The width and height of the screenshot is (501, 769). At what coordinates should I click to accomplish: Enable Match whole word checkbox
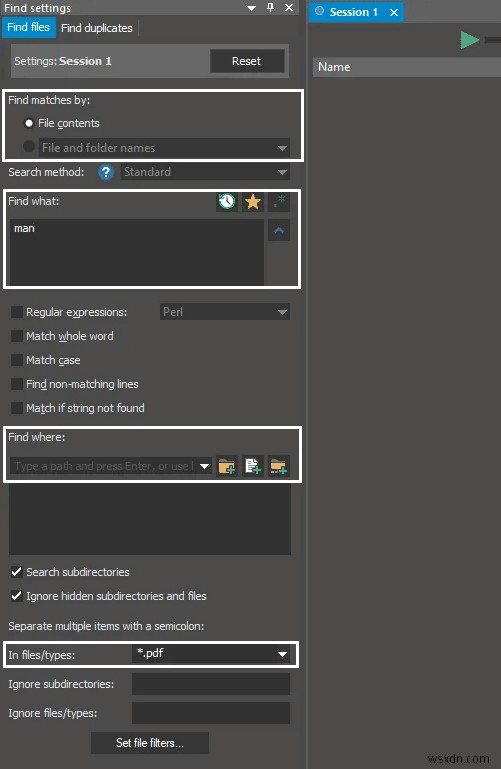[x=17, y=336]
